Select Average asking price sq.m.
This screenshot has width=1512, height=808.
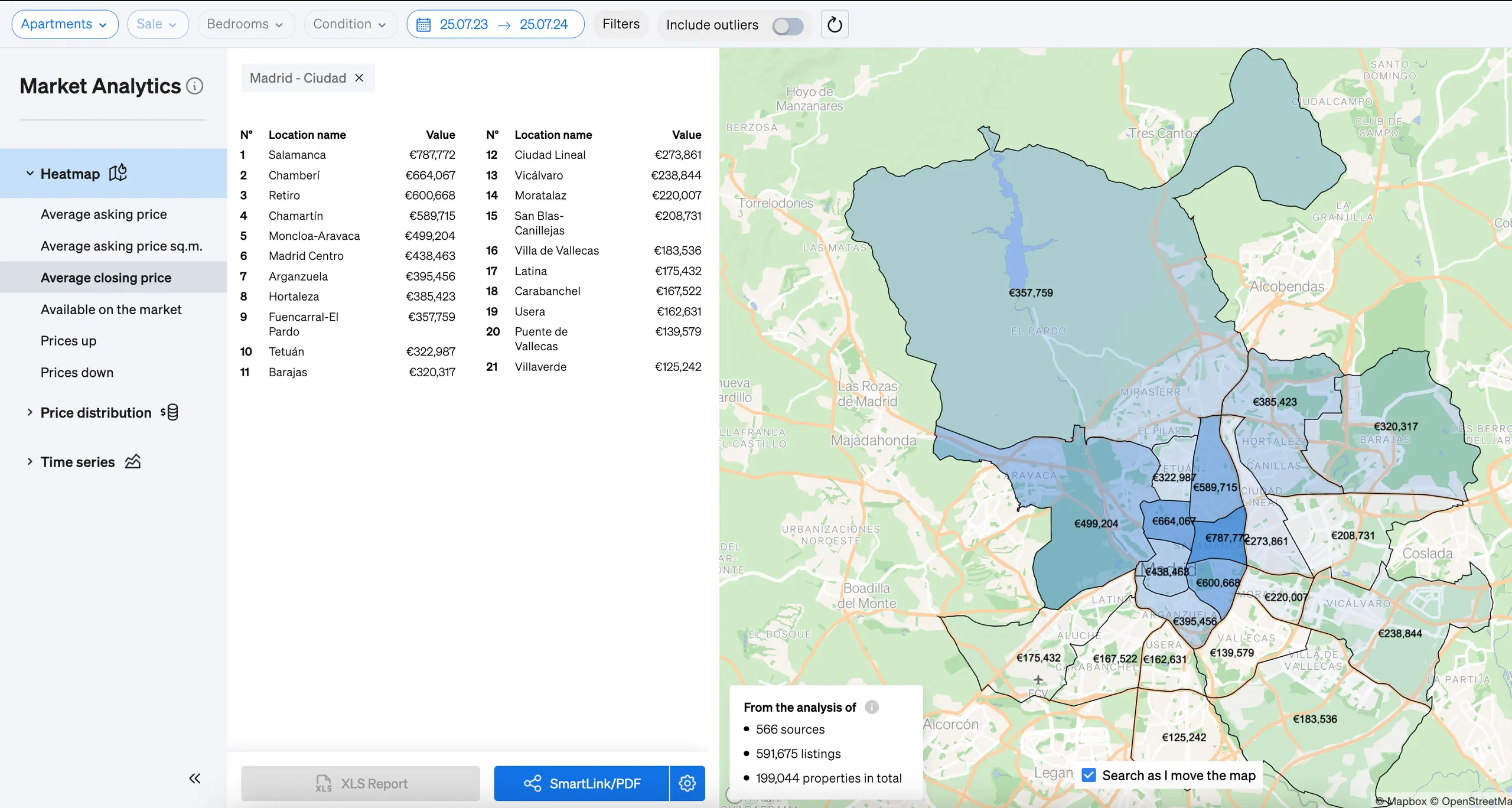[122, 246]
